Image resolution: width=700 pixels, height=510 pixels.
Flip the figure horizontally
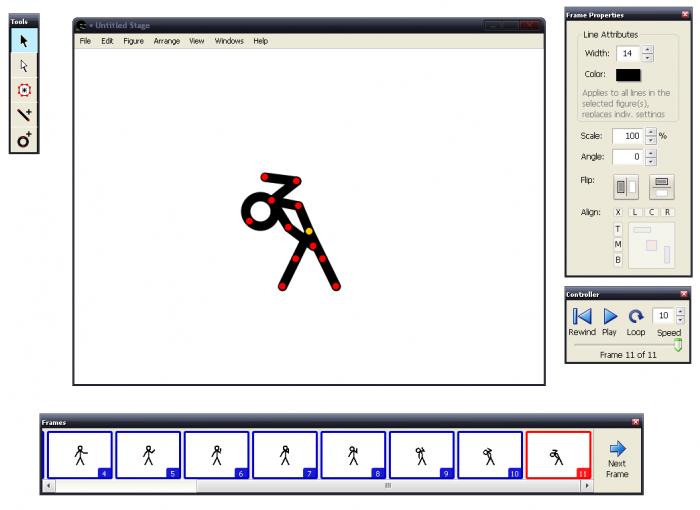[626, 186]
